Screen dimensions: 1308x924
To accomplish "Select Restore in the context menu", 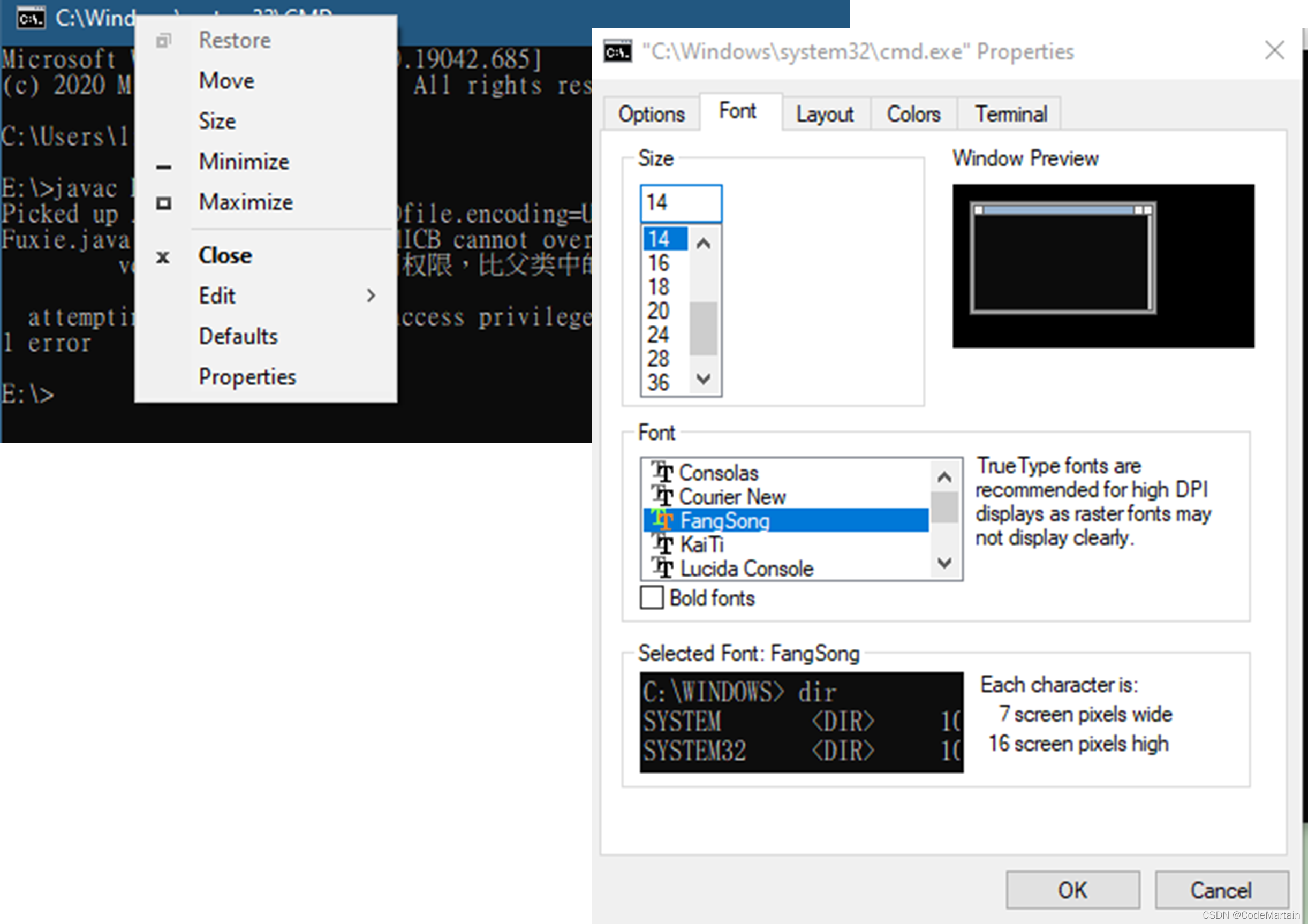I will point(266,41).
